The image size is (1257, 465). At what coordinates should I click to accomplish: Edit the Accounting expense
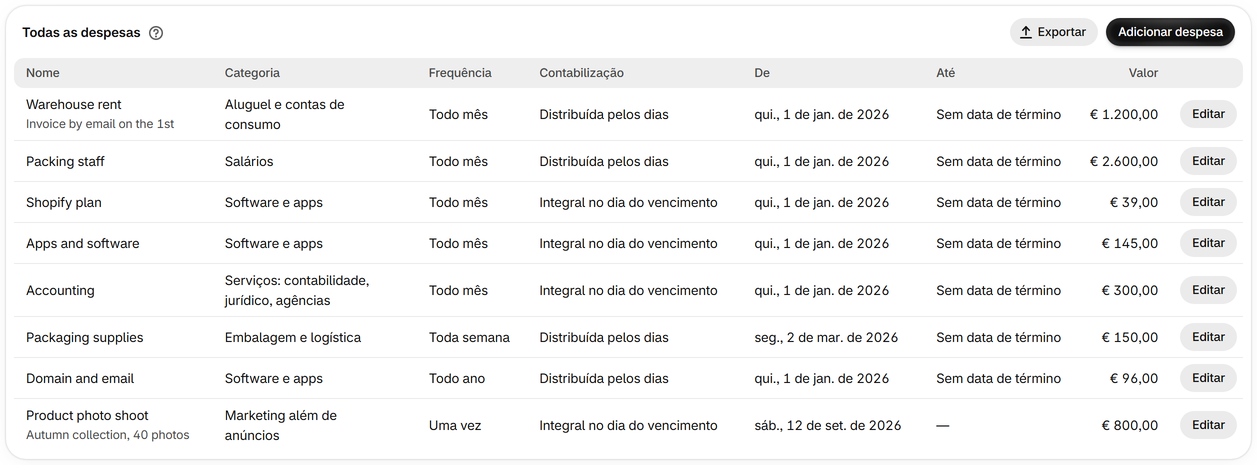tap(1208, 290)
